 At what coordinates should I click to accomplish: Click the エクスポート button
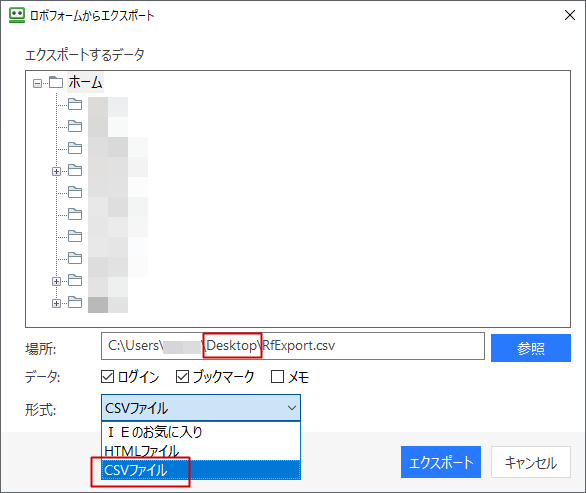tap(441, 462)
